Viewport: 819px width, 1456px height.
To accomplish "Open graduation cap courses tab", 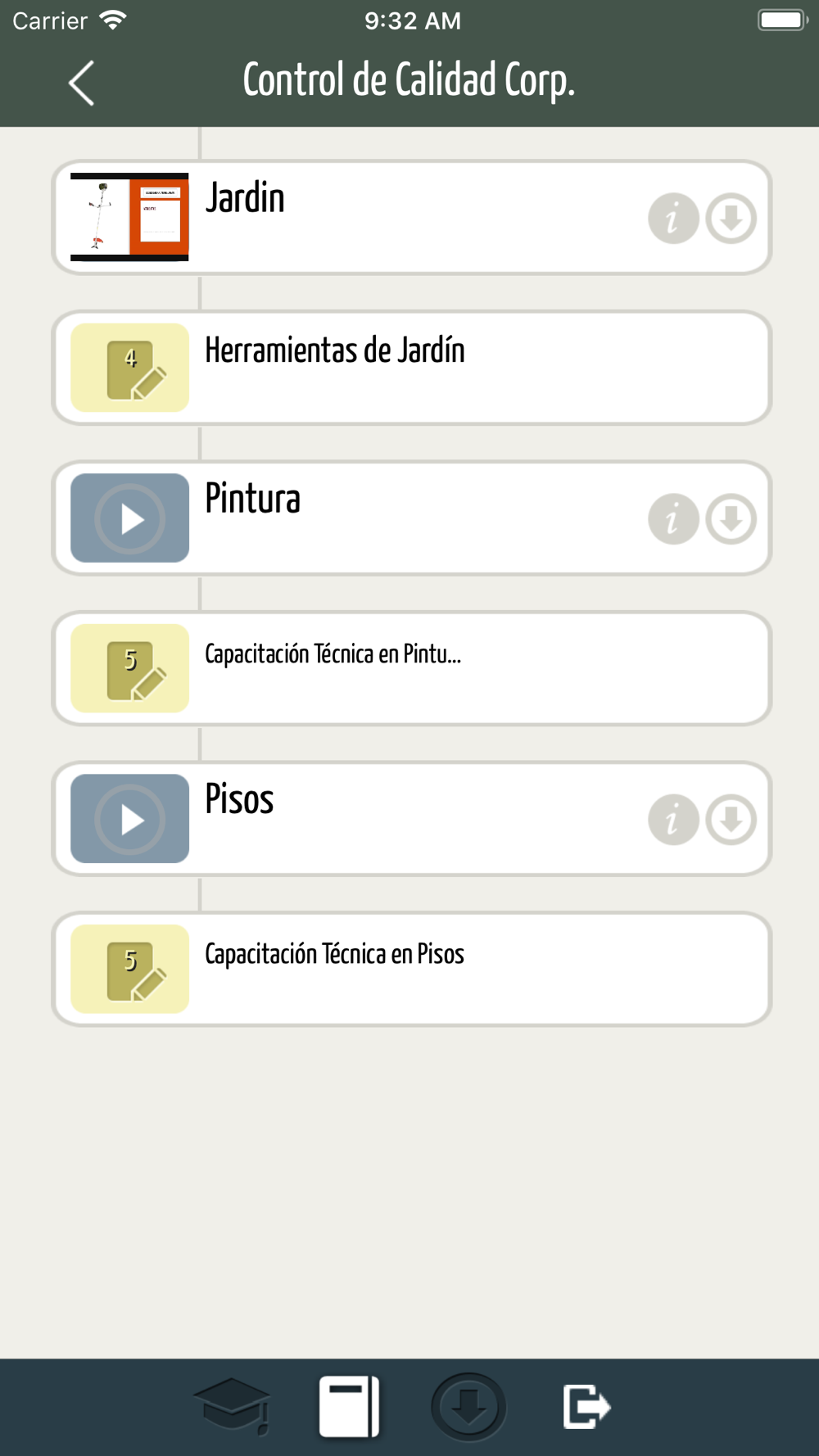I will click(x=233, y=1407).
